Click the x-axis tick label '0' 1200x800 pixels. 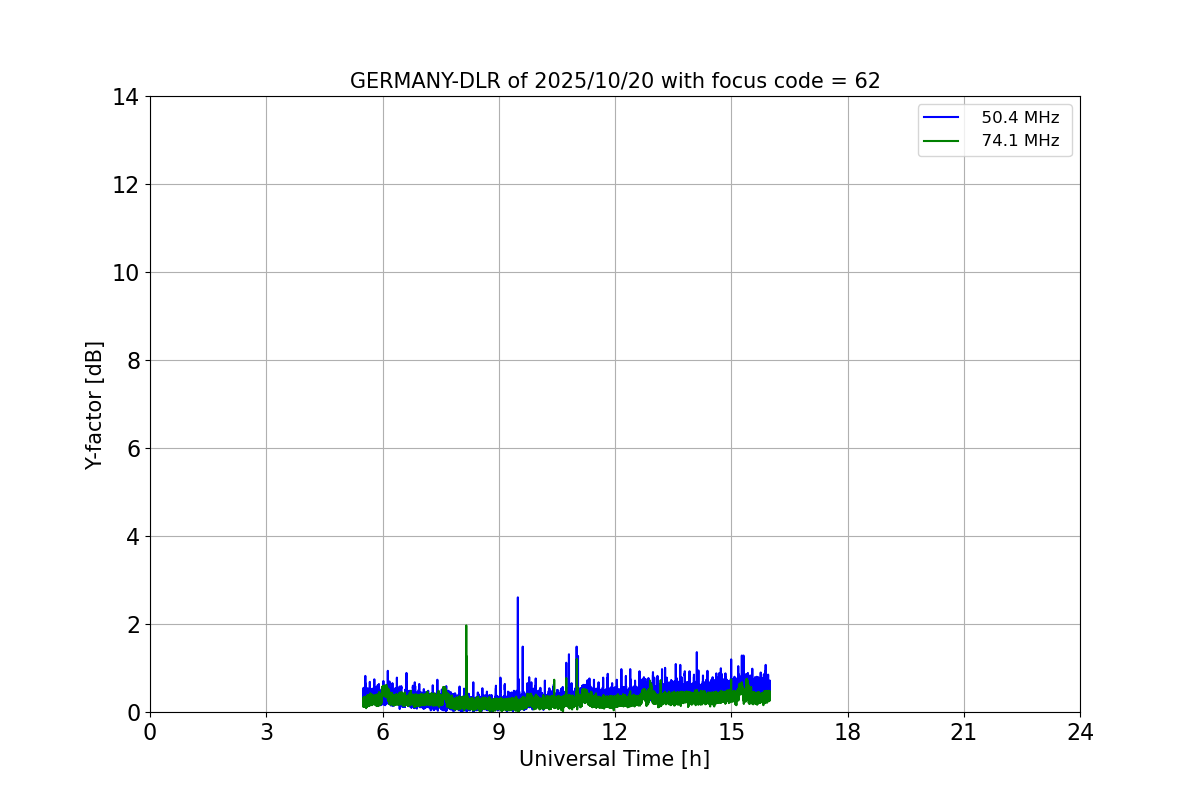[x=150, y=732]
